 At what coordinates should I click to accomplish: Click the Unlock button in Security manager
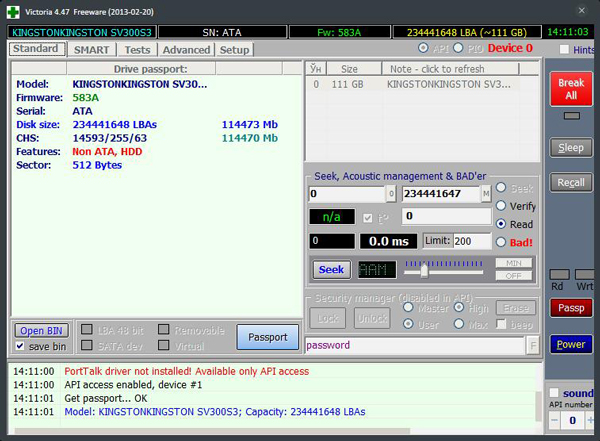(372, 318)
